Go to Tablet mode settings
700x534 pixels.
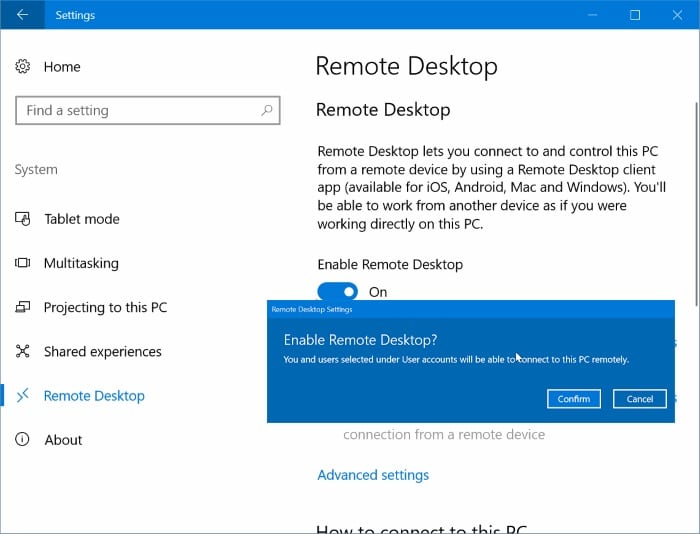click(x=82, y=219)
